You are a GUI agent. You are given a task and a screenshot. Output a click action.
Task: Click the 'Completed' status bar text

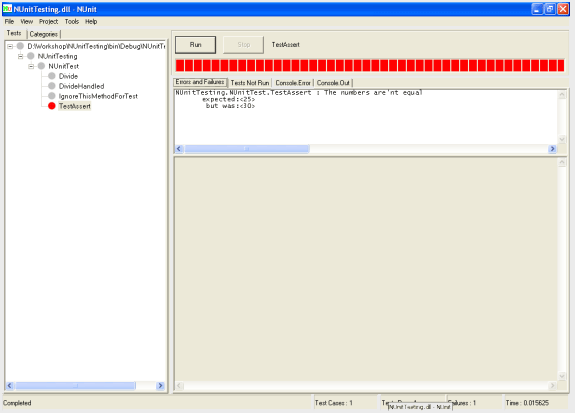(17, 403)
